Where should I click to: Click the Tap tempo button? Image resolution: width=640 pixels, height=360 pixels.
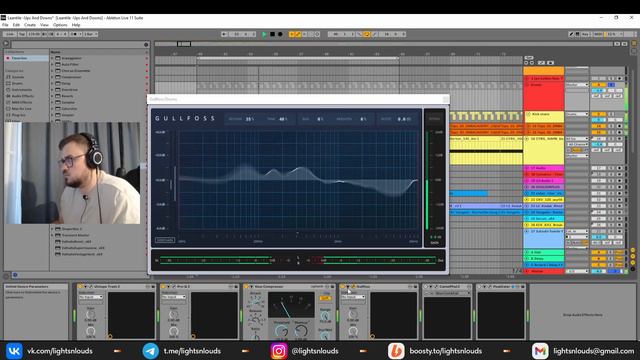tap(22, 34)
